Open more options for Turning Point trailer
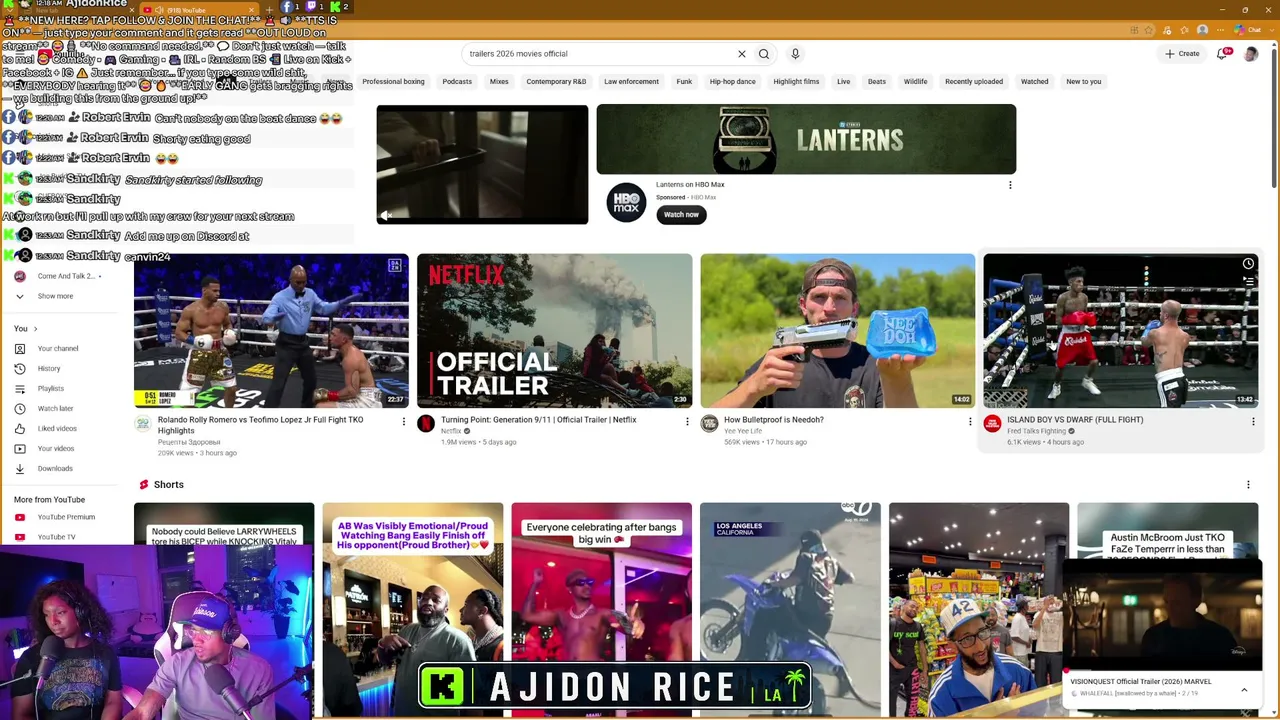Image resolution: width=1280 pixels, height=720 pixels. (687, 422)
